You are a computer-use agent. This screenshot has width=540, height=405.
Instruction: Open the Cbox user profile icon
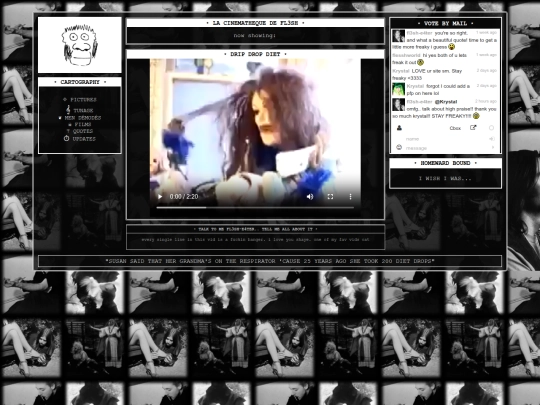pyautogui.click(x=399, y=128)
